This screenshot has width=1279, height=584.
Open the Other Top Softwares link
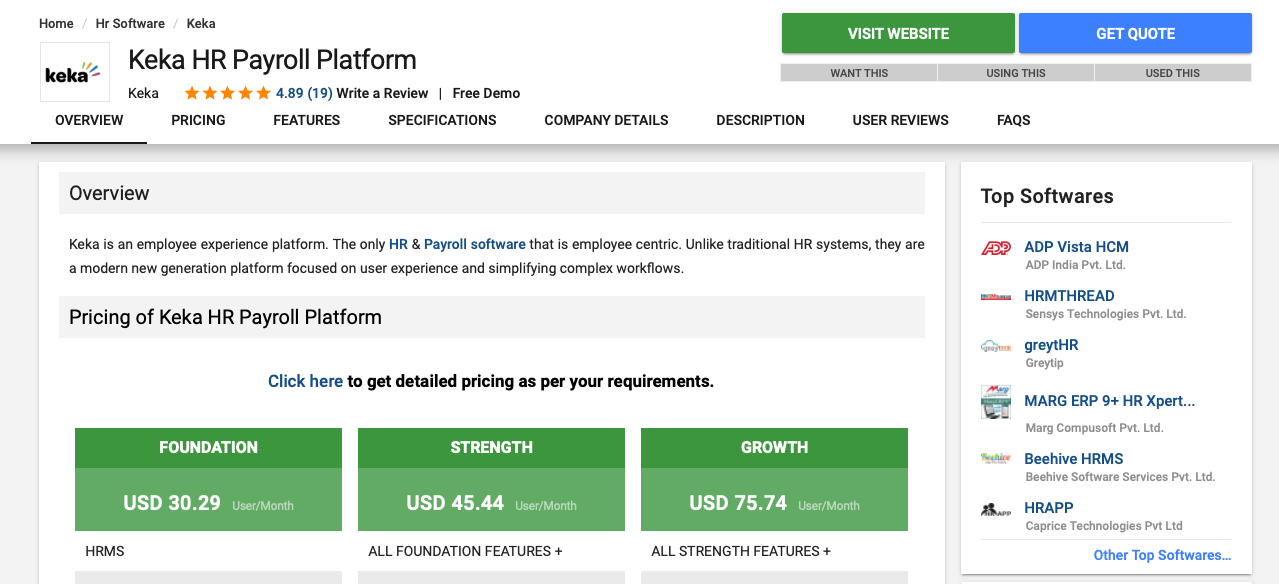point(1162,555)
